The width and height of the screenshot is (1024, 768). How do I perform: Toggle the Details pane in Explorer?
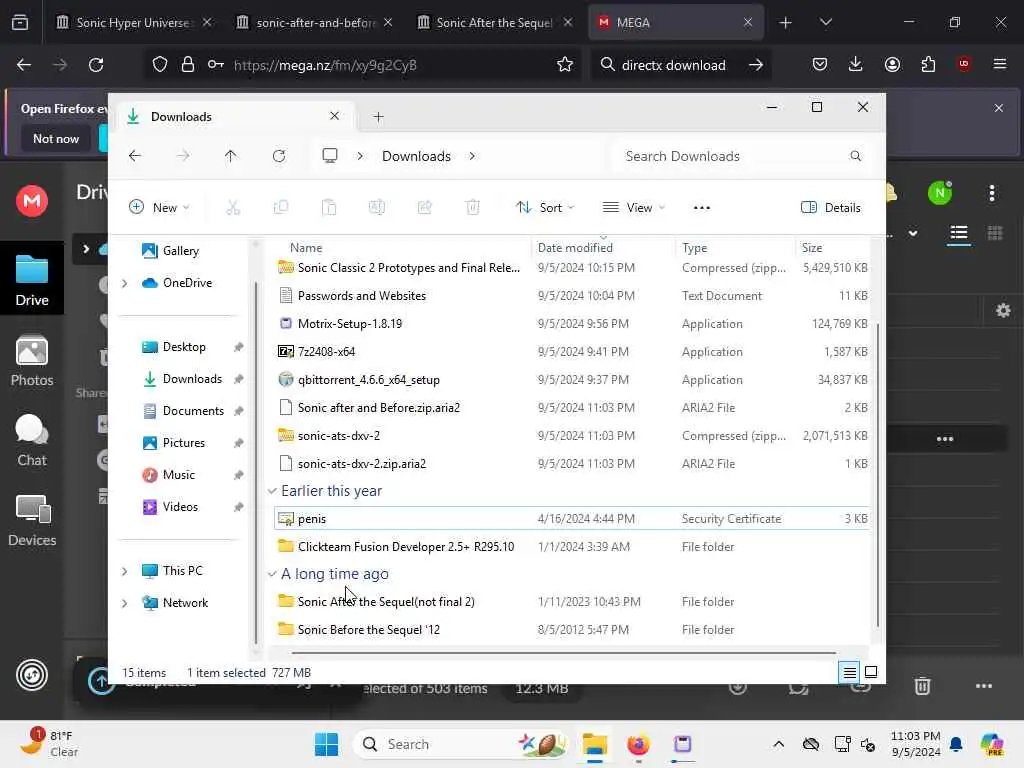831,208
